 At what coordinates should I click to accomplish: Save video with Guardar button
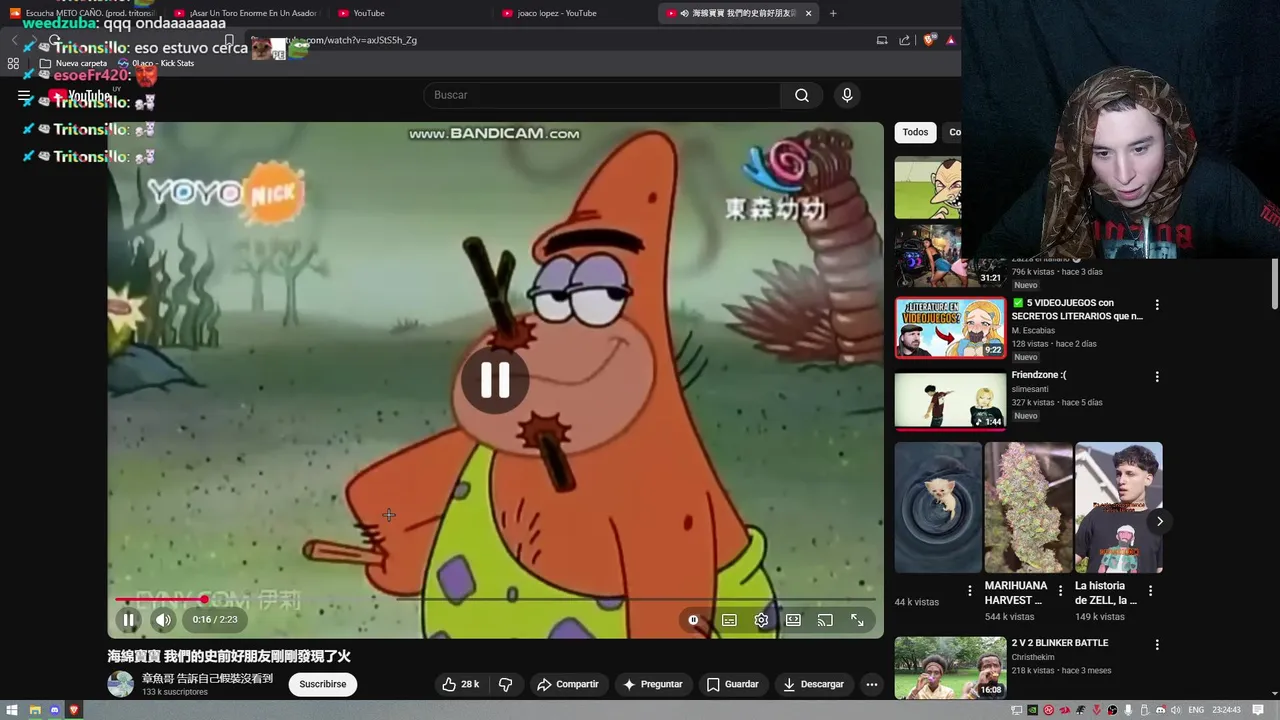coord(732,684)
